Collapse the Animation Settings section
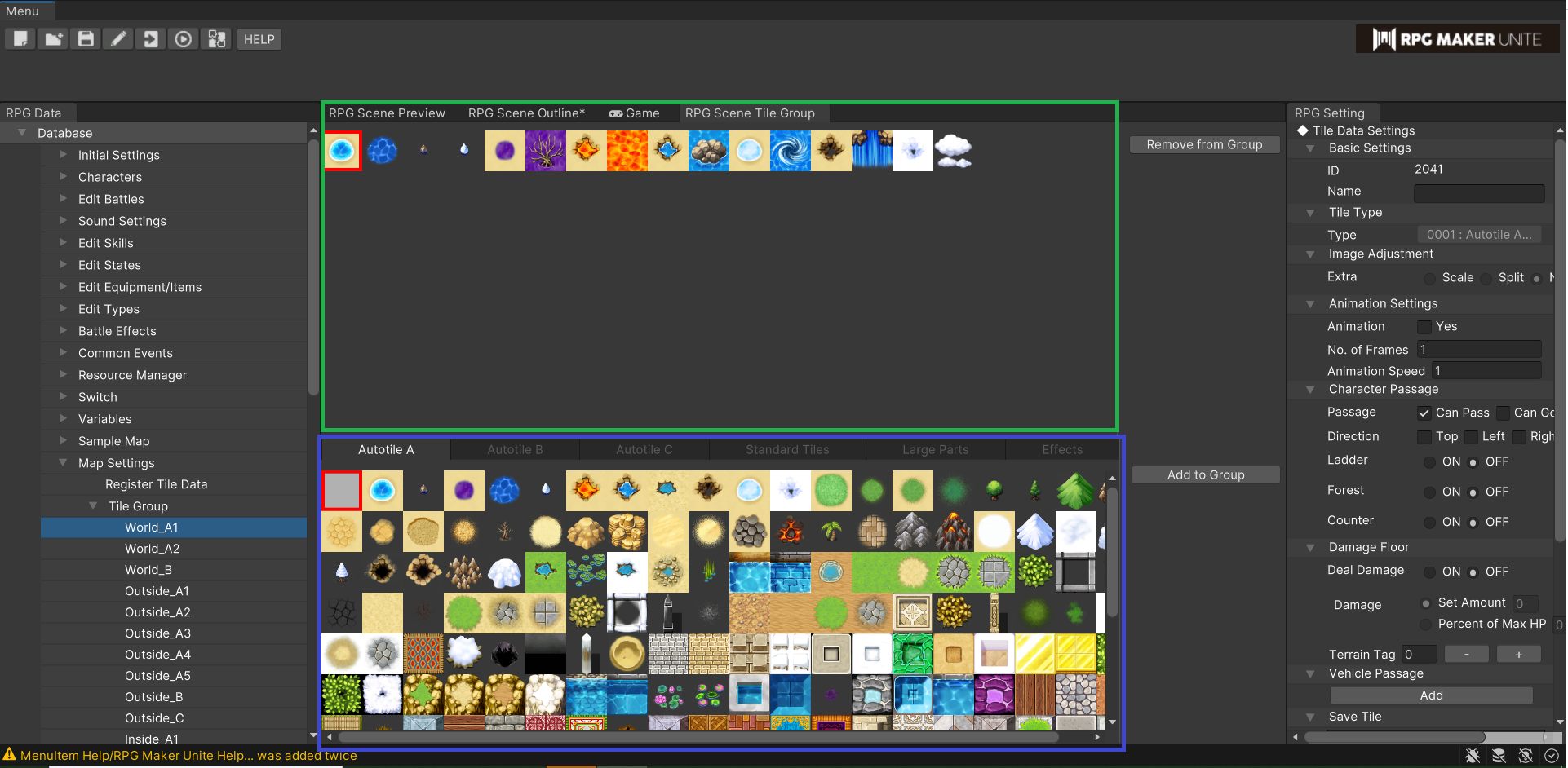Image resolution: width=1568 pixels, height=768 pixels. tap(1310, 304)
